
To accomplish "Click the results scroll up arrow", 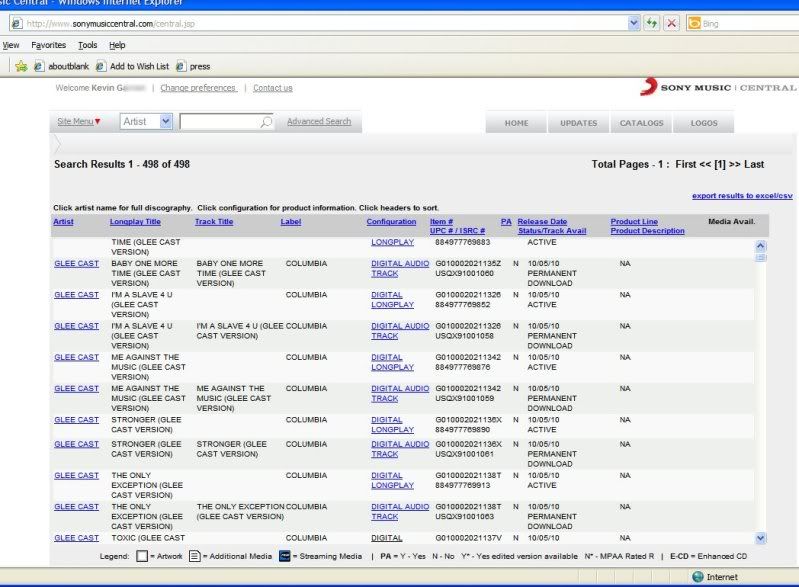I will (760, 246).
